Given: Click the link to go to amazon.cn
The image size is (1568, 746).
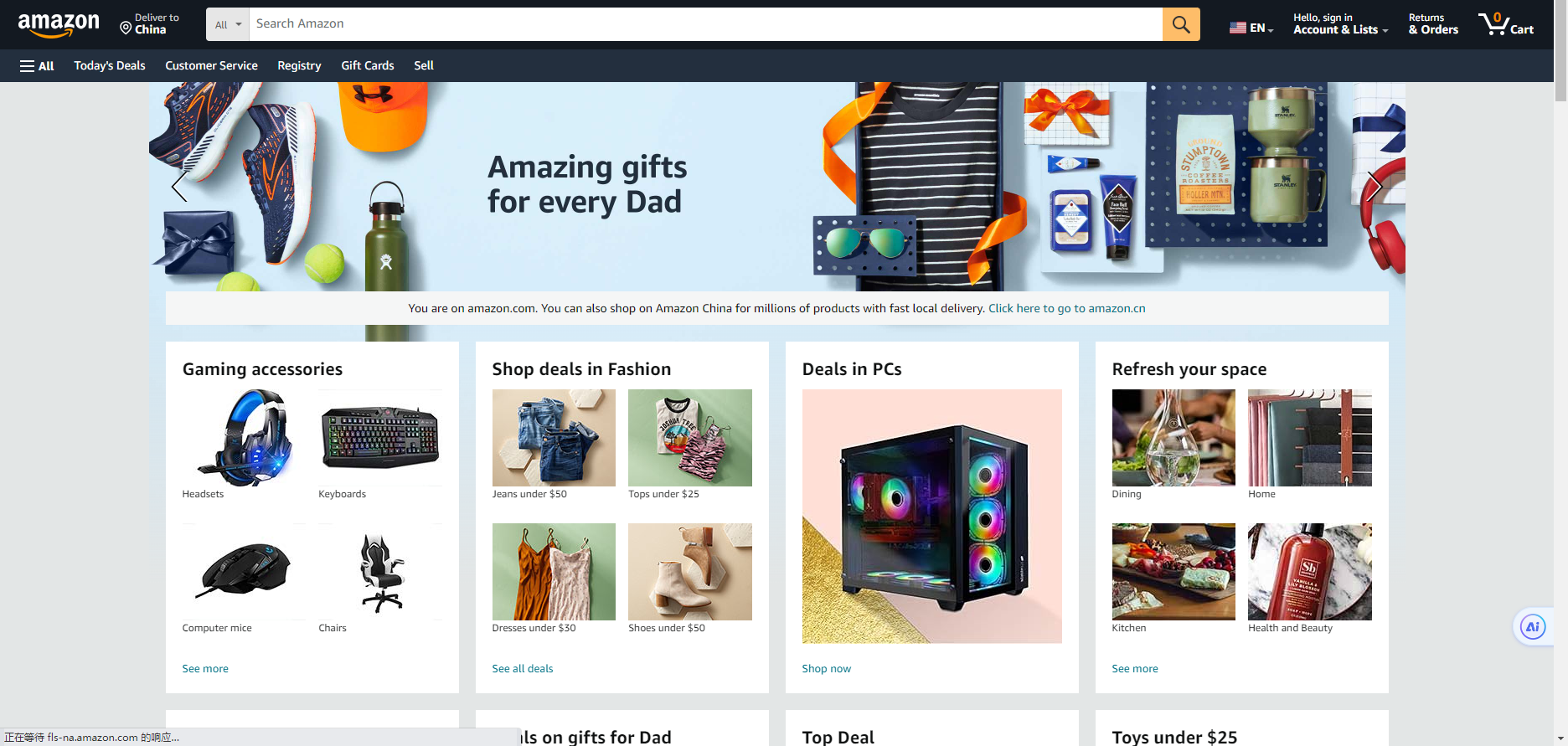Looking at the screenshot, I should [1067, 308].
